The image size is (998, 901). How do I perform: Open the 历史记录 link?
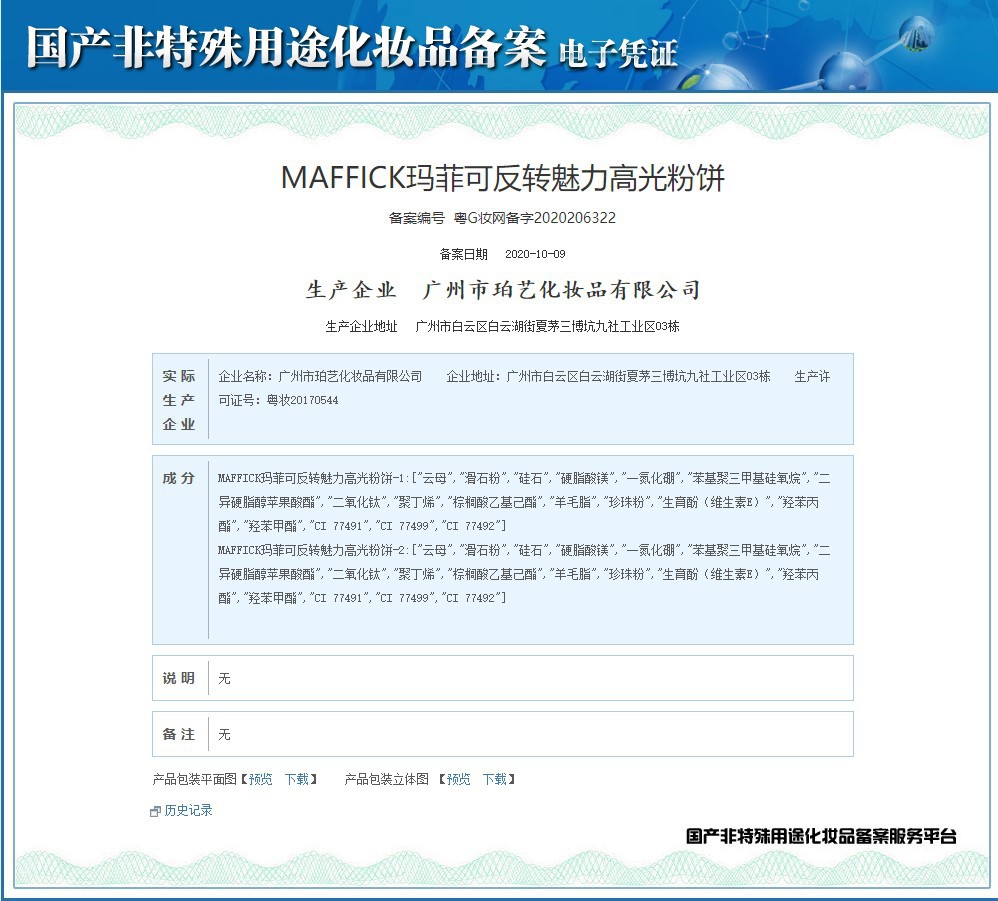(188, 810)
